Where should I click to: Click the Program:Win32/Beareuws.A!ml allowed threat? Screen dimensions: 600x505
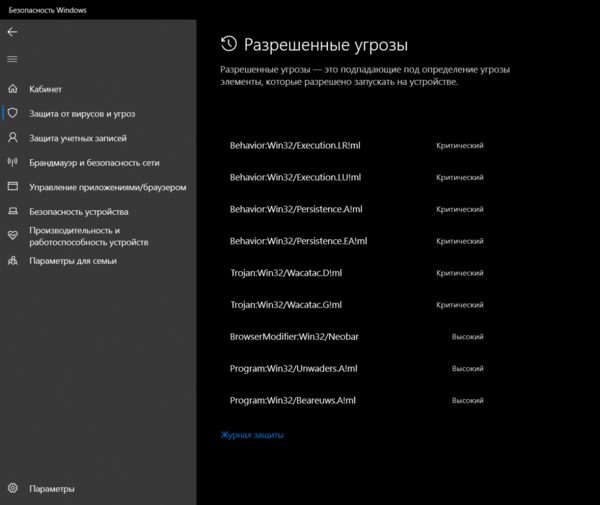(292, 400)
